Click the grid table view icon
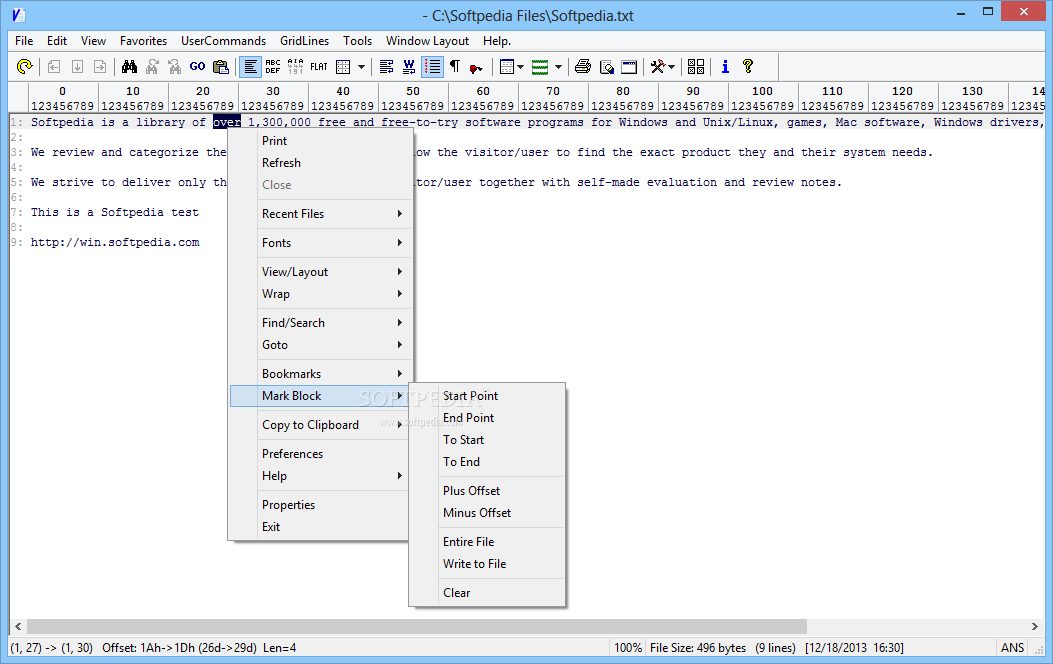Viewport: 1053px width, 664px height. (343, 66)
